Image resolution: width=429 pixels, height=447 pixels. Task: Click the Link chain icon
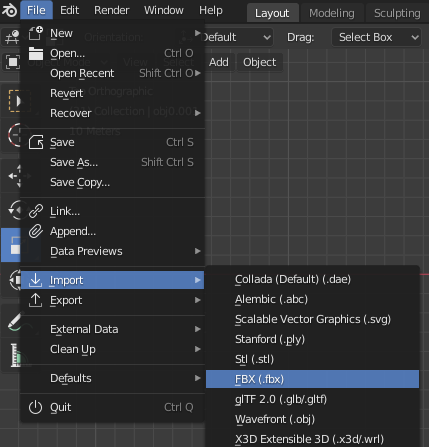[36, 211]
